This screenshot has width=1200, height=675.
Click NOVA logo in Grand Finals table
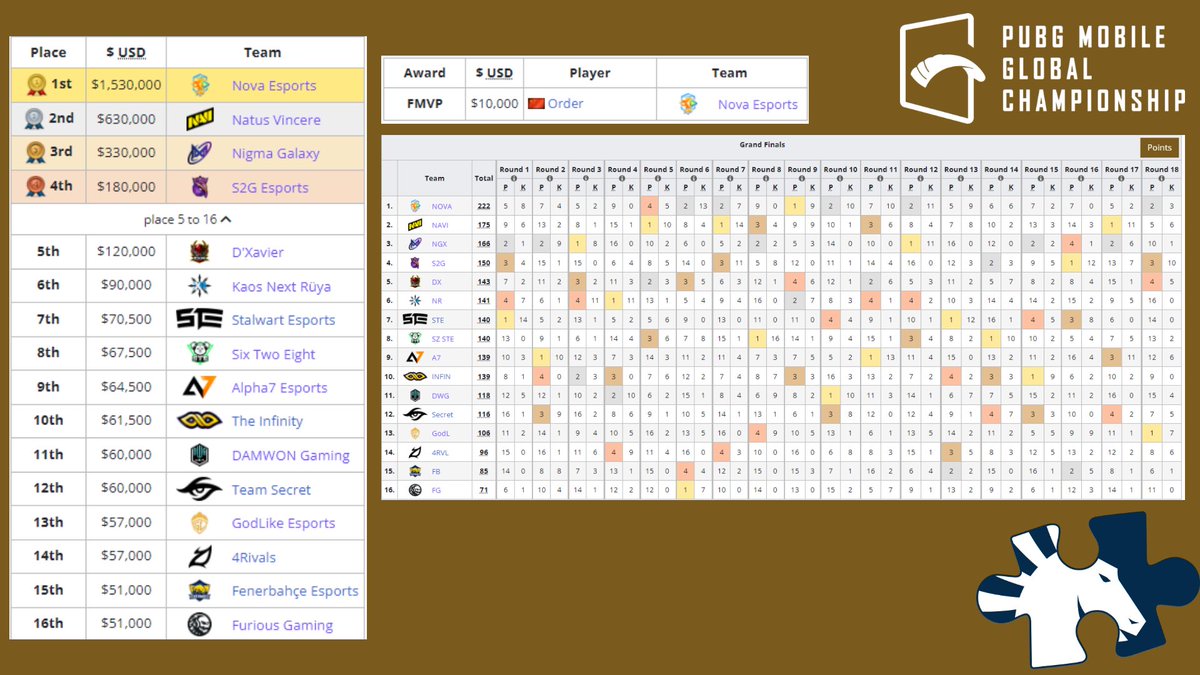click(415, 205)
